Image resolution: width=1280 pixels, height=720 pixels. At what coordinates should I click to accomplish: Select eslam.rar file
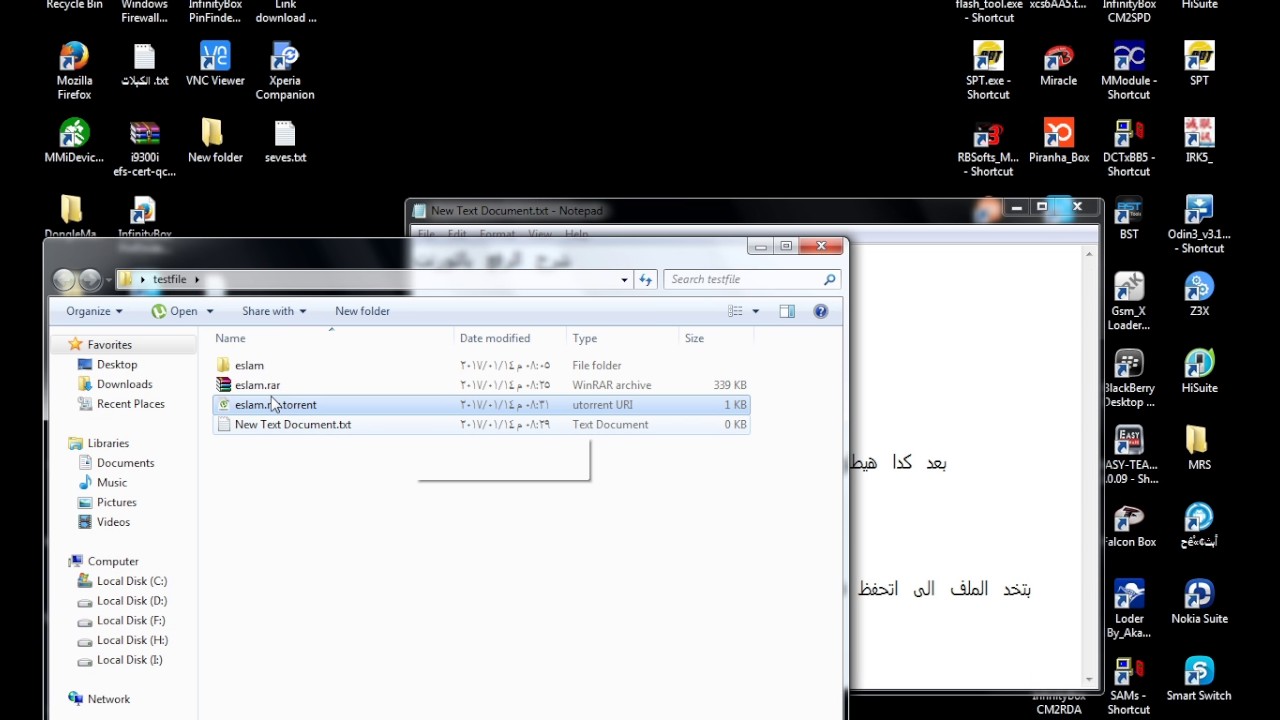481,385
